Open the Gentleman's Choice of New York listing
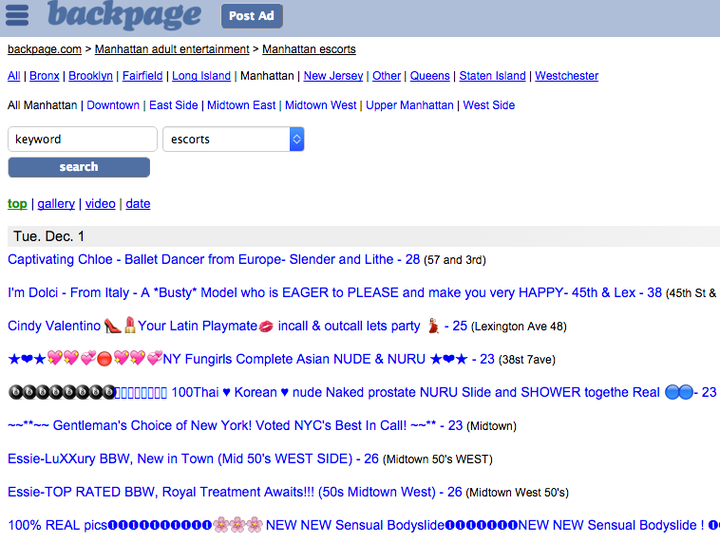Viewport: 720px width, 543px height. 235,425
